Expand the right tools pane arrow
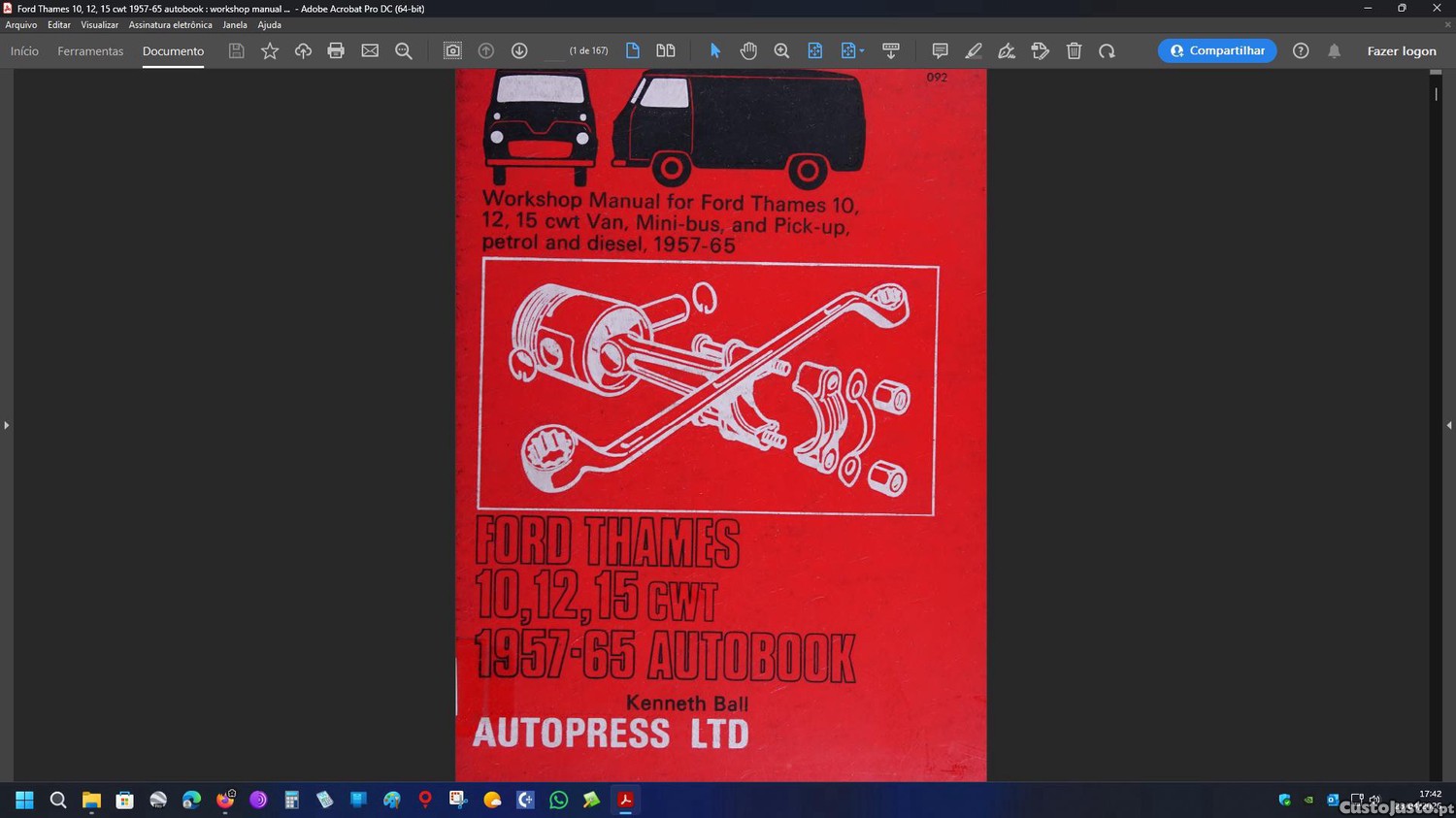Image resolution: width=1456 pixels, height=818 pixels. [1448, 425]
